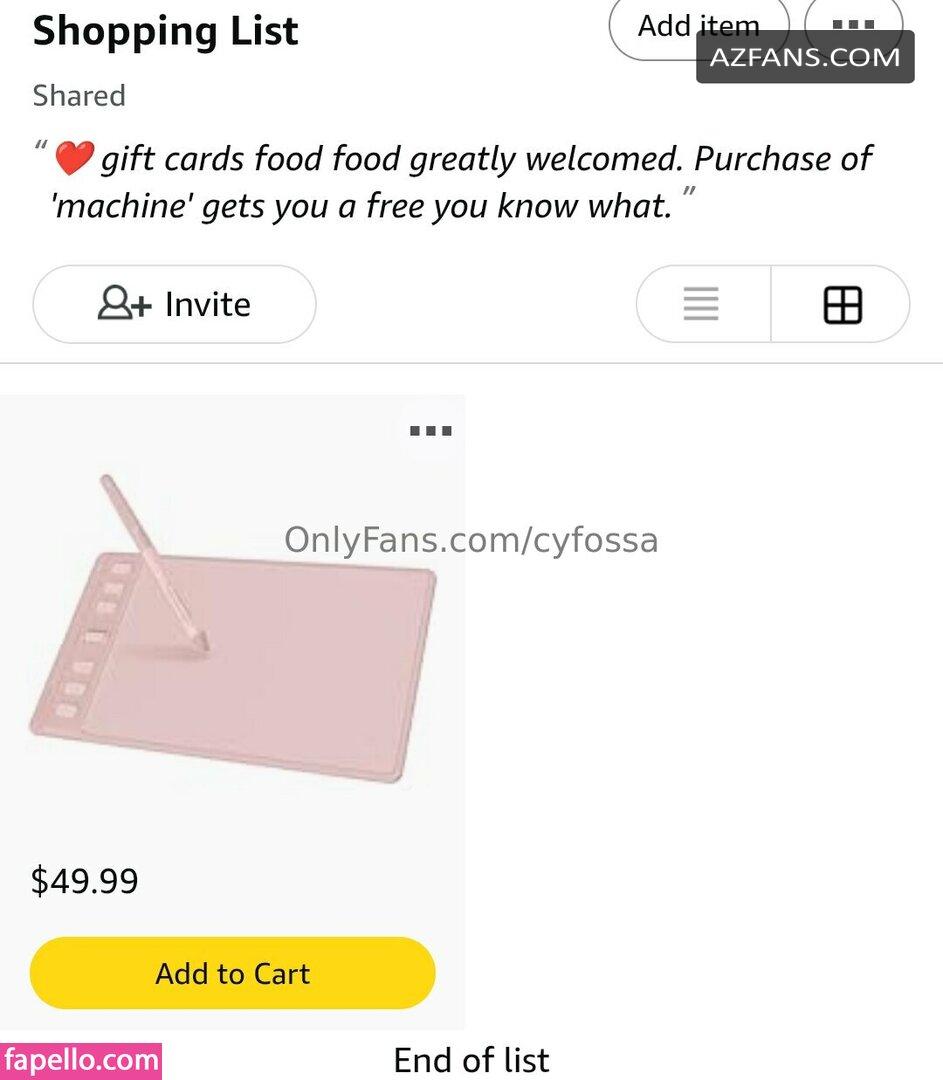Screen dimensions: 943x1080
Task: Click the AZFANS.COM watermark badge
Action: coord(805,57)
